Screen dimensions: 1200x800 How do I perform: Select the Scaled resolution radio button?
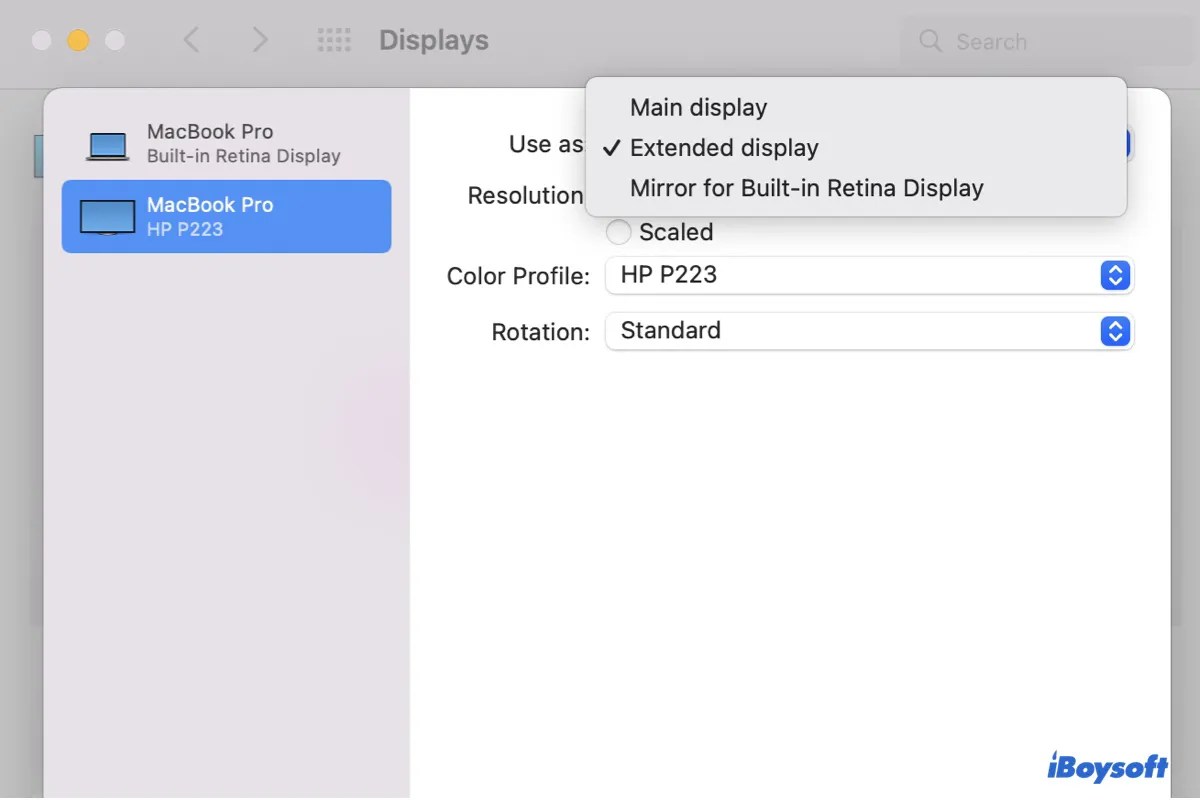(618, 232)
